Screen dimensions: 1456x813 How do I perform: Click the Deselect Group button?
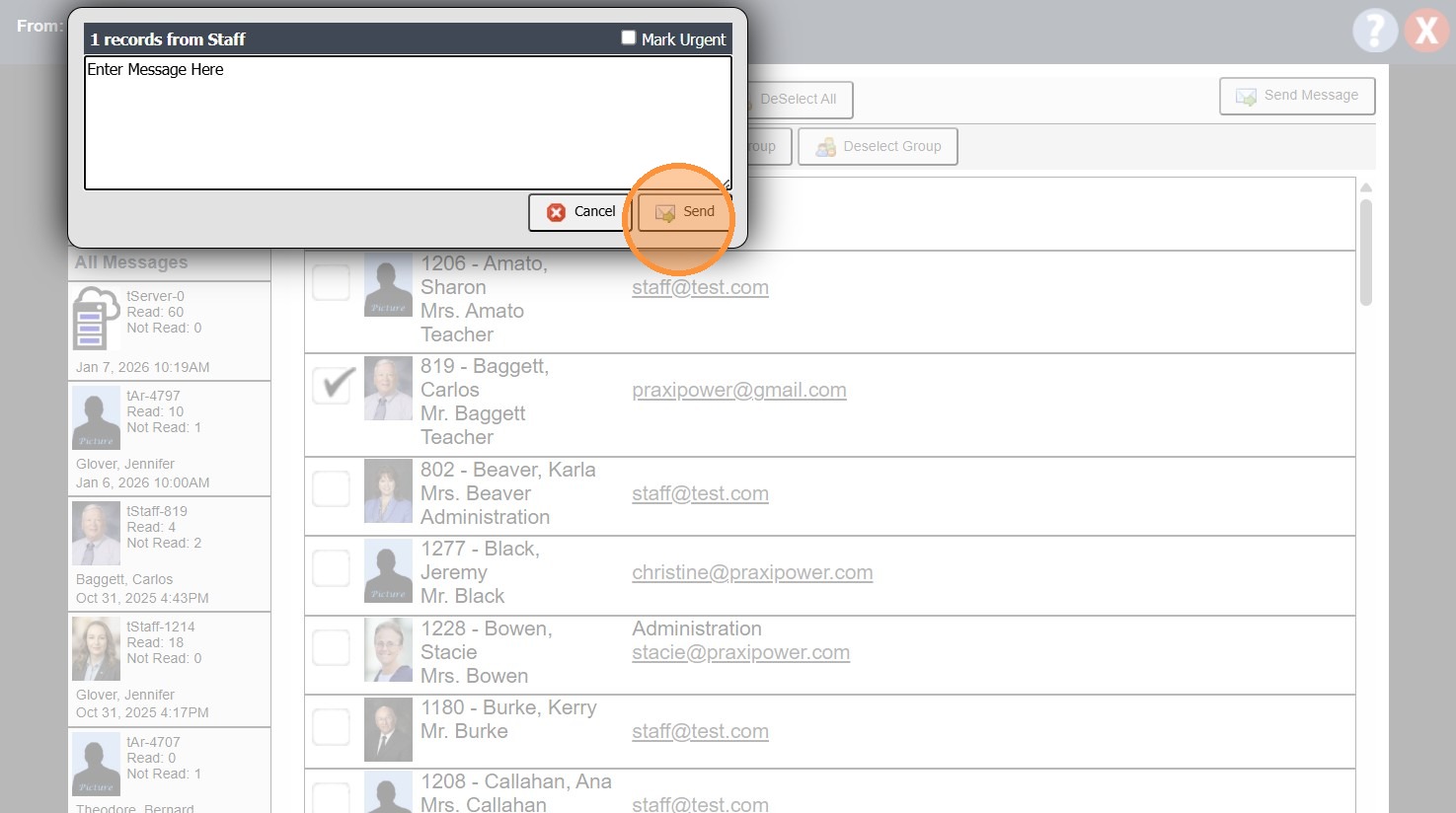point(878,147)
